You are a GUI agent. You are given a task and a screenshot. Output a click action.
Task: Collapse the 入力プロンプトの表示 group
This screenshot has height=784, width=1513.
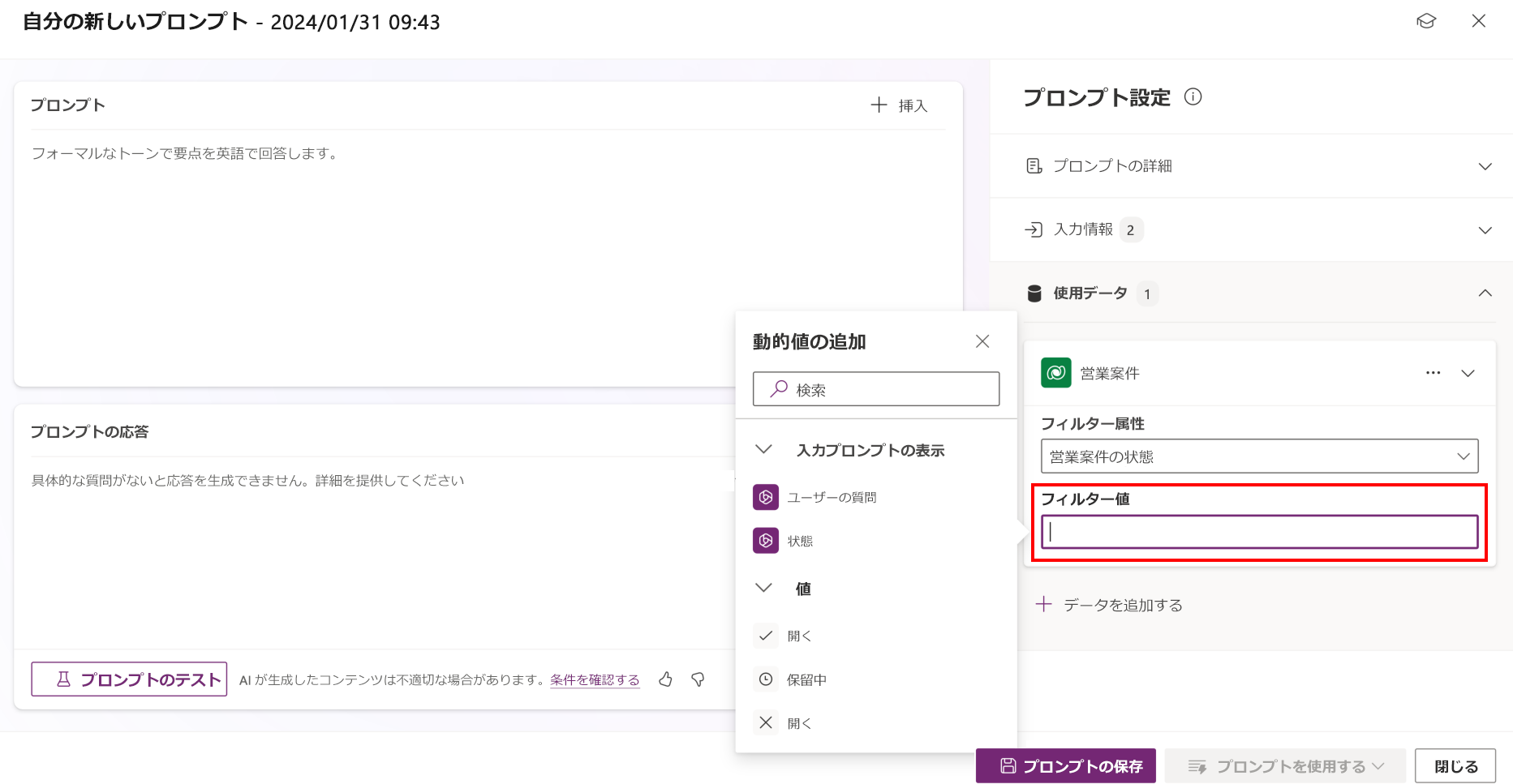[763, 449]
